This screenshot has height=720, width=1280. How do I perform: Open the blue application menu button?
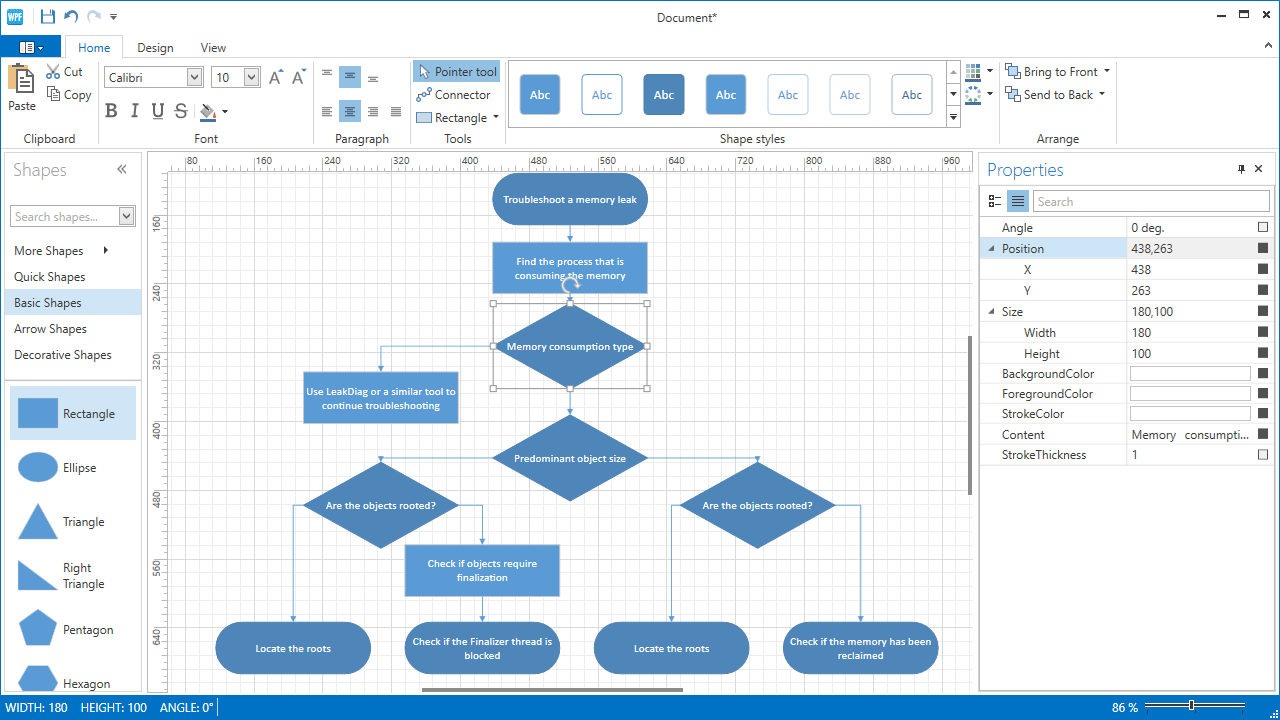coord(31,47)
